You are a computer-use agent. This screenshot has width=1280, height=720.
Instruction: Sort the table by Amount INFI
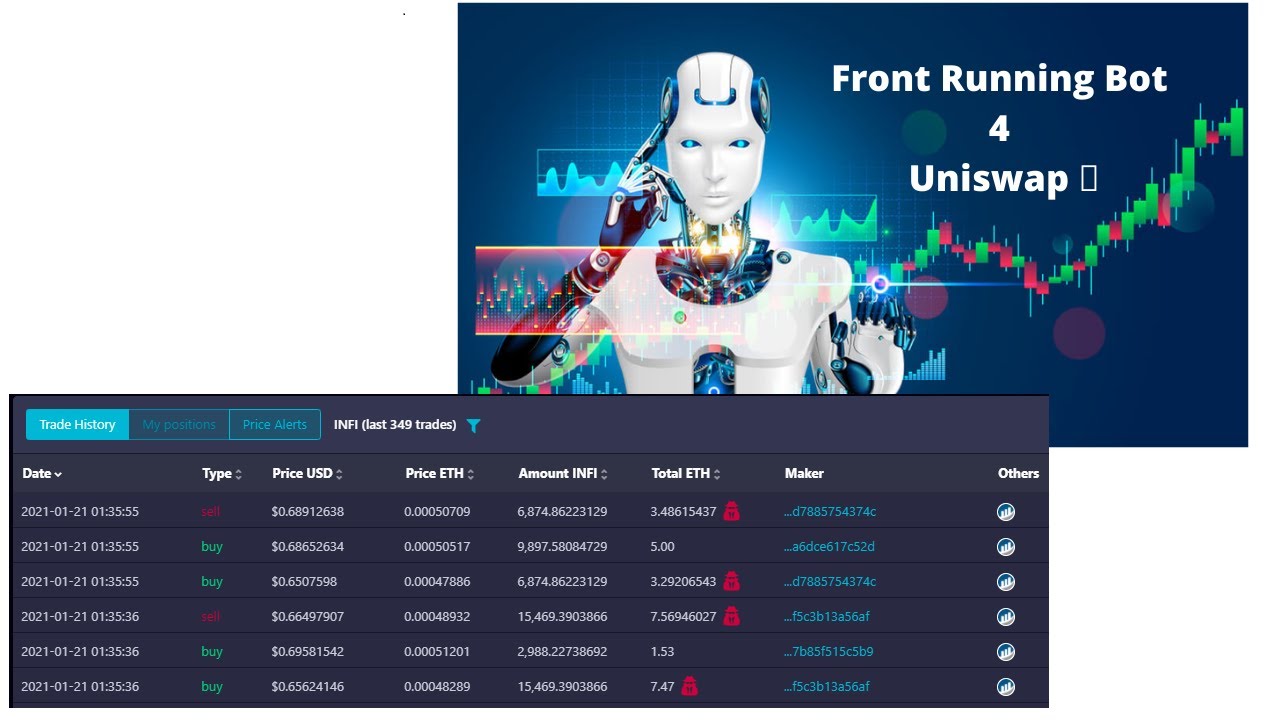(563, 473)
